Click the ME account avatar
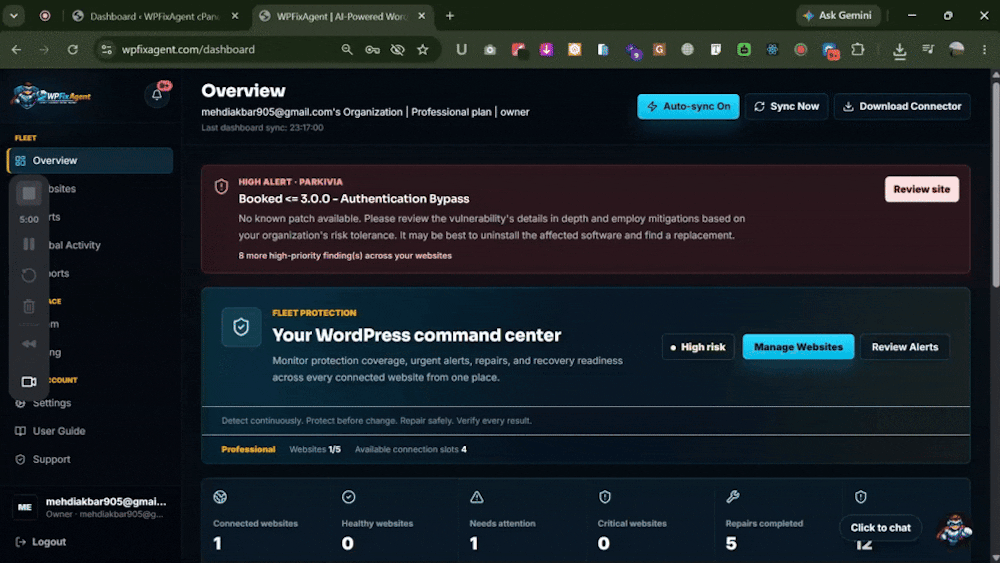The height and width of the screenshot is (563, 1000). pos(25,508)
